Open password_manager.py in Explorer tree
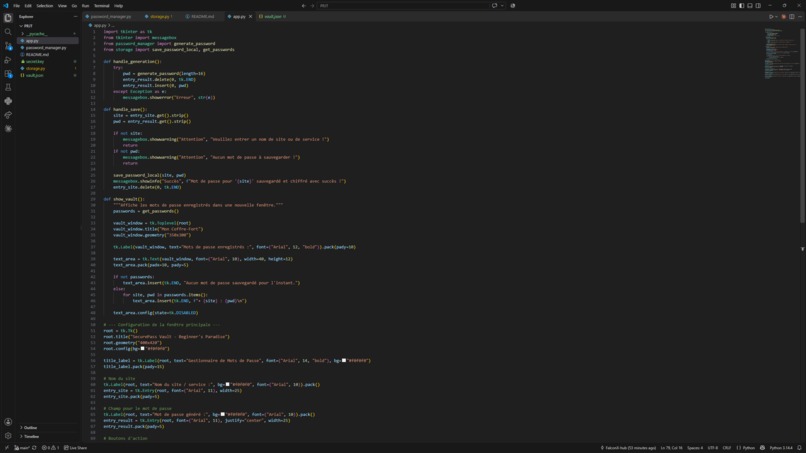The width and height of the screenshot is (806, 453). click(46, 48)
